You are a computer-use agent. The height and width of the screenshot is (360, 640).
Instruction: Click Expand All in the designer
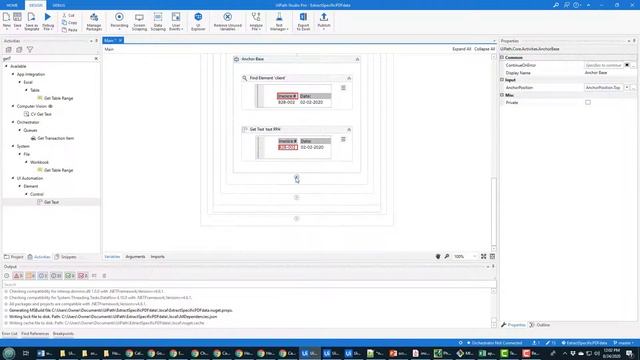(x=462, y=49)
